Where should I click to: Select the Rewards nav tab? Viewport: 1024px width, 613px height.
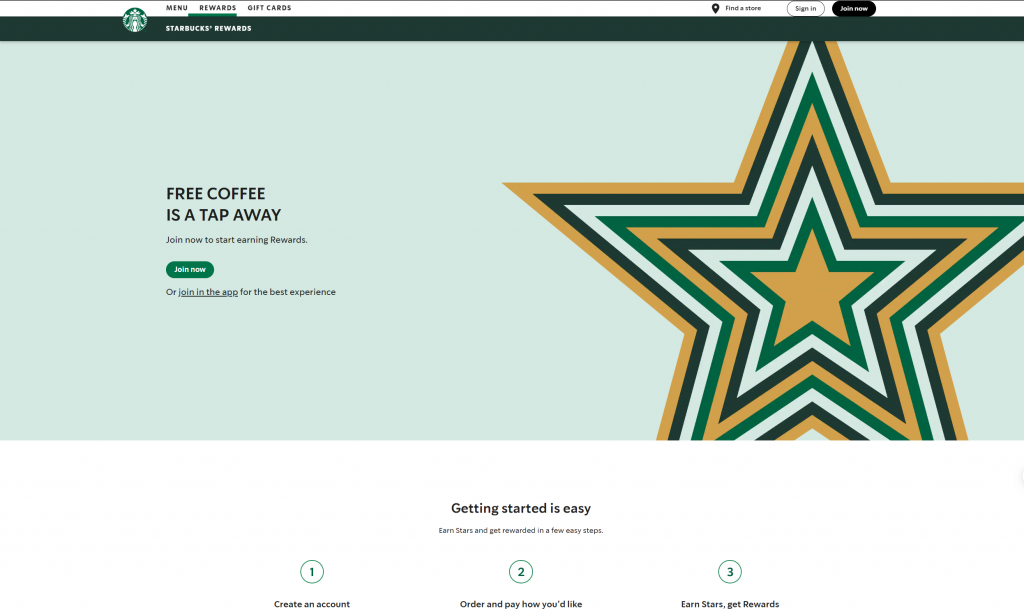click(217, 8)
